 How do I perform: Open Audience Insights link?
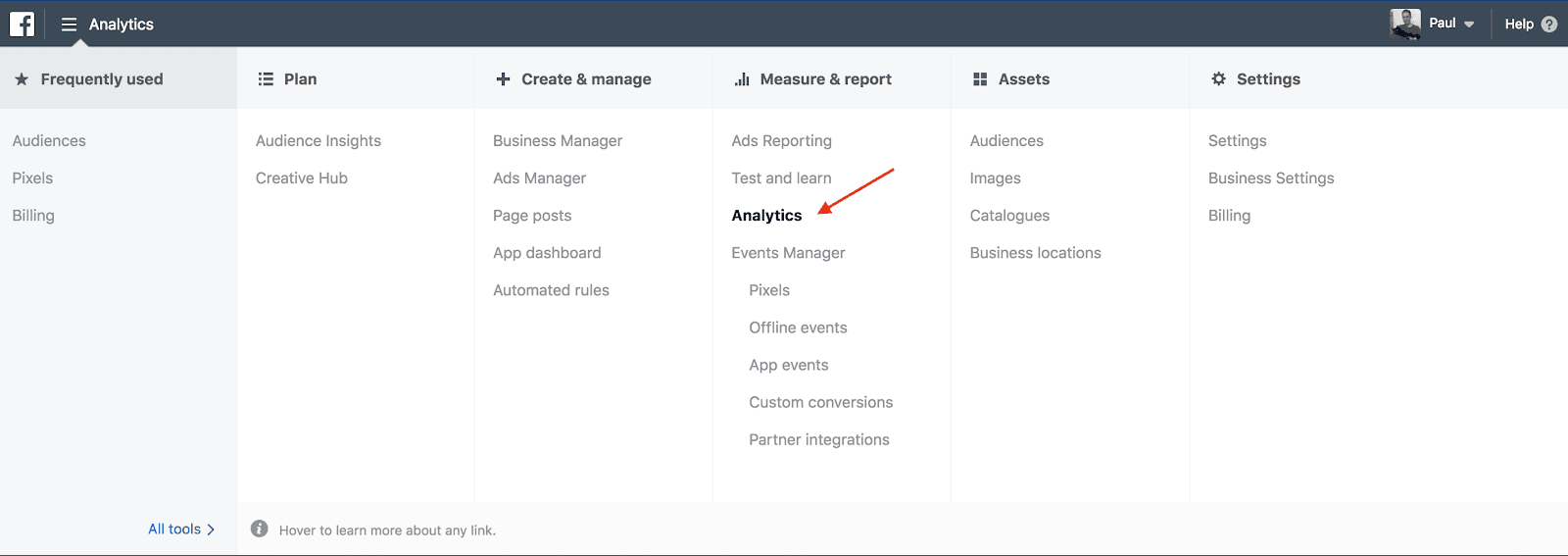318,141
